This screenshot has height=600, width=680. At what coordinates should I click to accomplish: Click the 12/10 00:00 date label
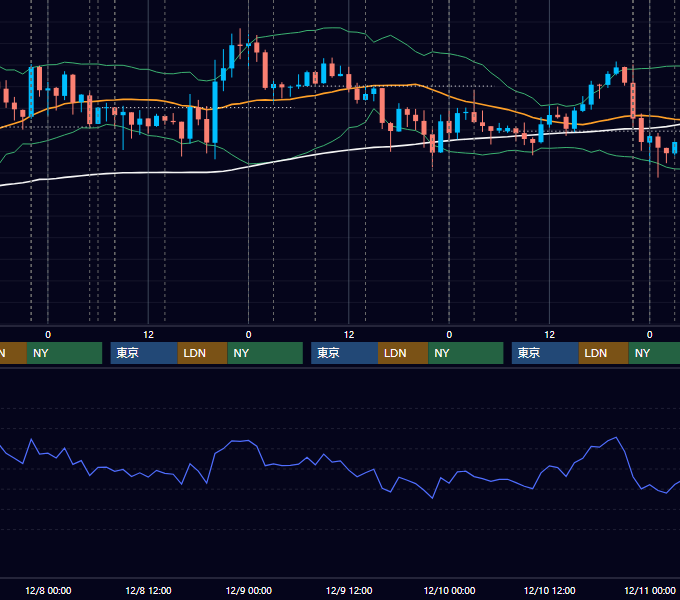tap(449, 590)
